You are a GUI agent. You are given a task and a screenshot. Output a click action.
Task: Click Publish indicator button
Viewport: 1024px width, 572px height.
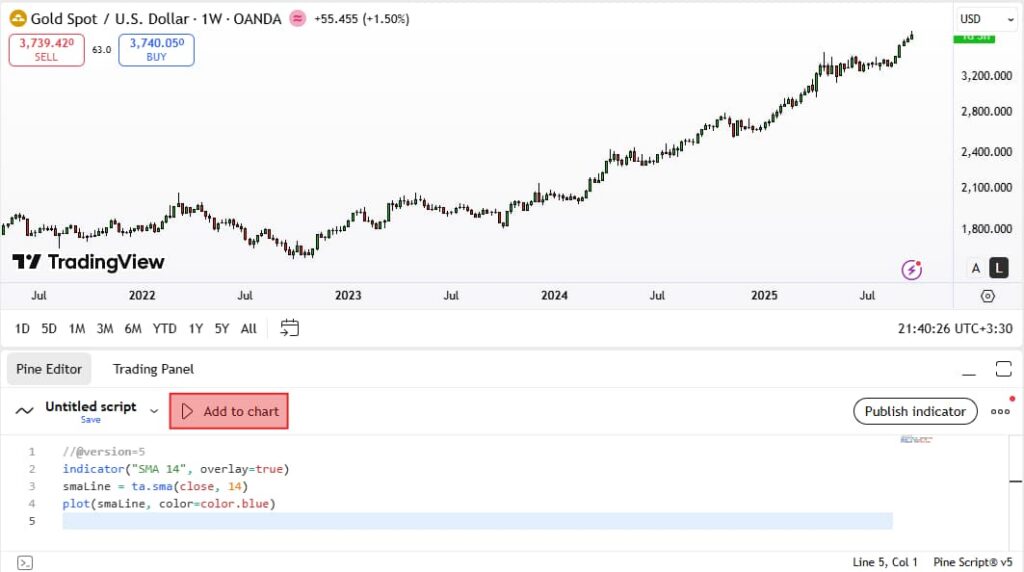pyautogui.click(x=915, y=411)
